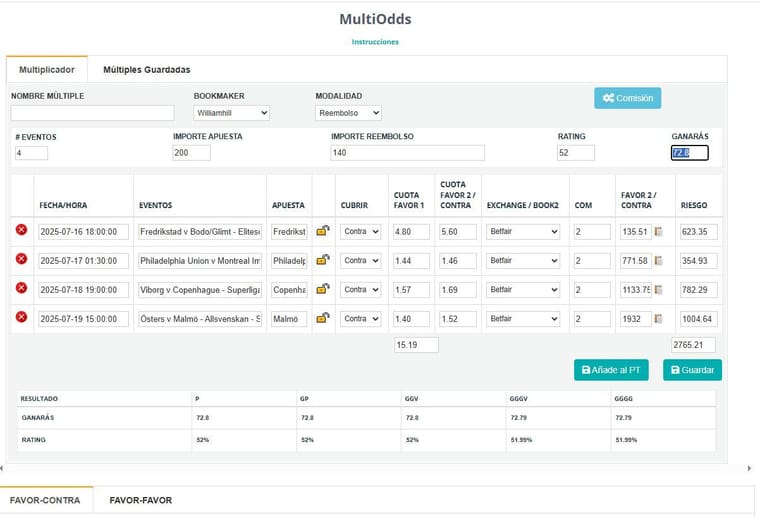Remove the Viborg v Copenhague row
The height and width of the screenshot is (518, 760).
[21, 288]
